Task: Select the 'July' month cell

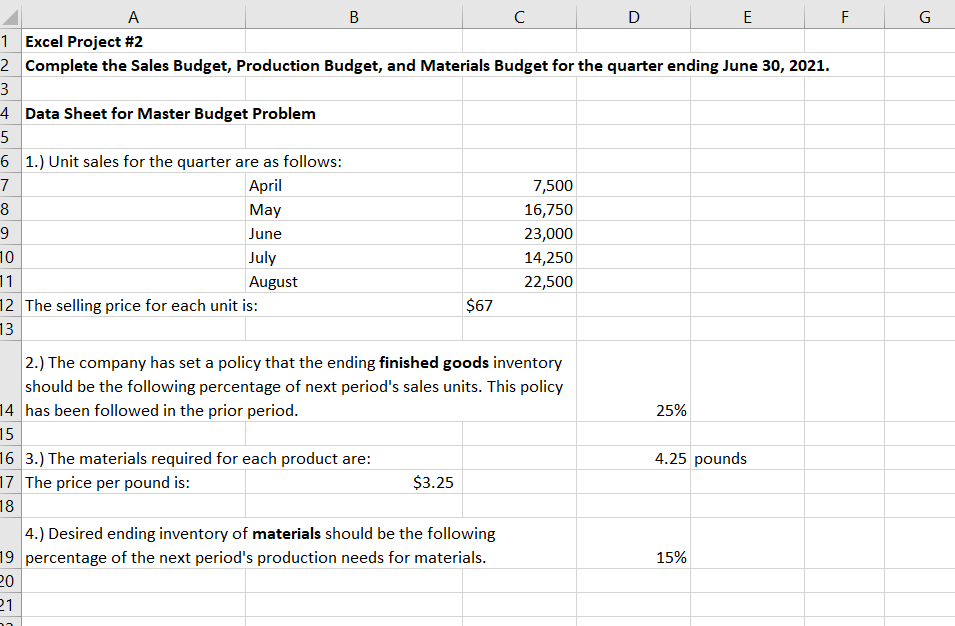Action: click(x=354, y=257)
